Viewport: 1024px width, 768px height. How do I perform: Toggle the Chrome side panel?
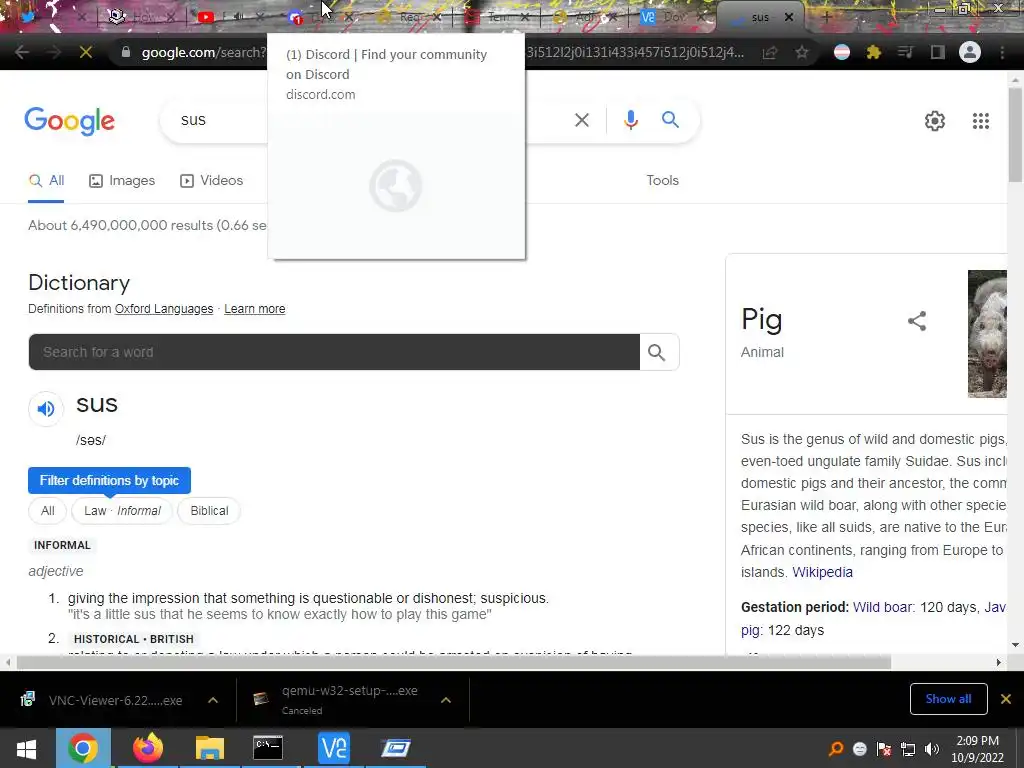point(938,52)
